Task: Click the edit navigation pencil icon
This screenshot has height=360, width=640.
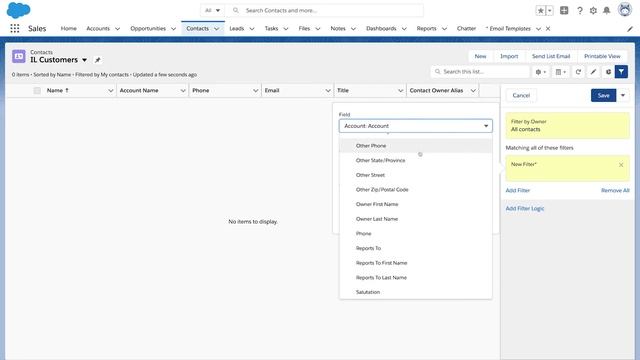Action: [630, 29]
